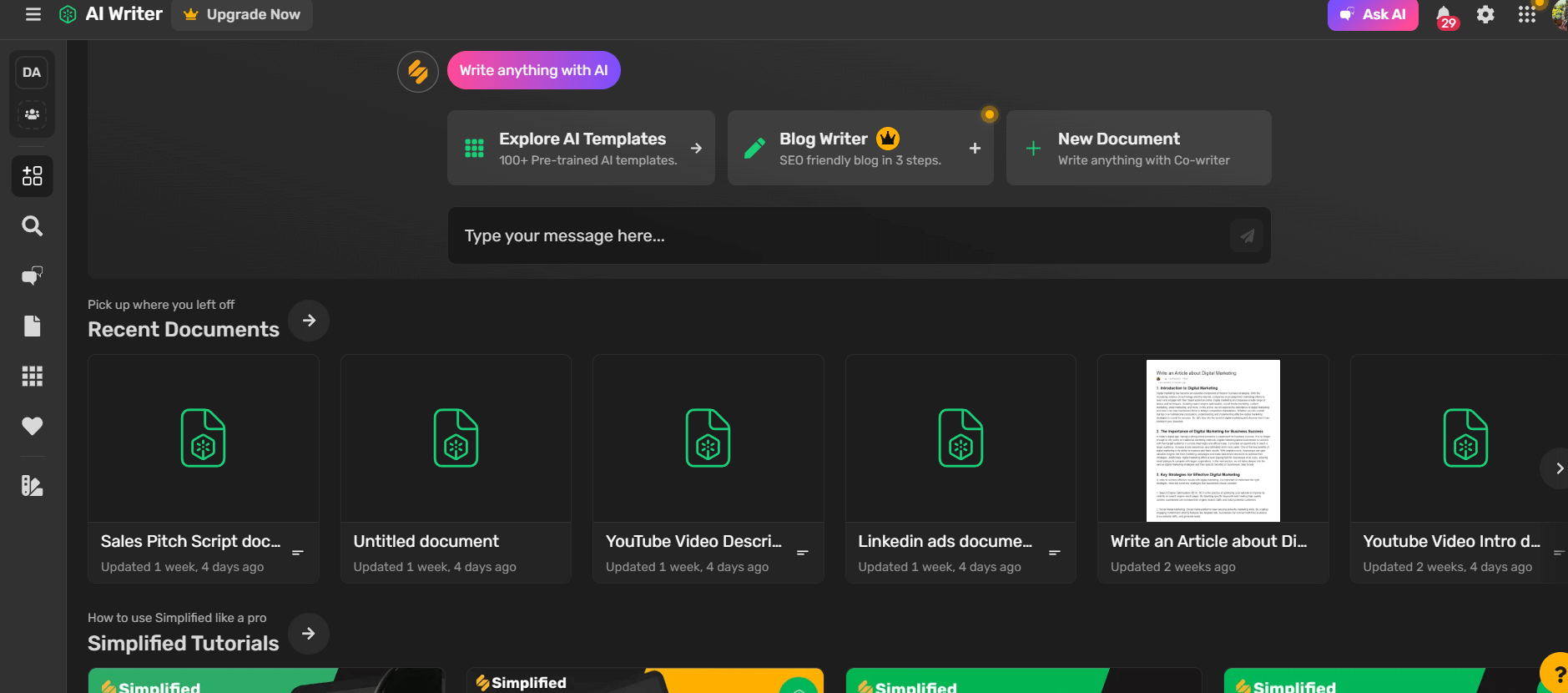Open Youtube Video Intro document thumbnail
This screenshot has width=1568, height=693.
(x=1459, y=438)
